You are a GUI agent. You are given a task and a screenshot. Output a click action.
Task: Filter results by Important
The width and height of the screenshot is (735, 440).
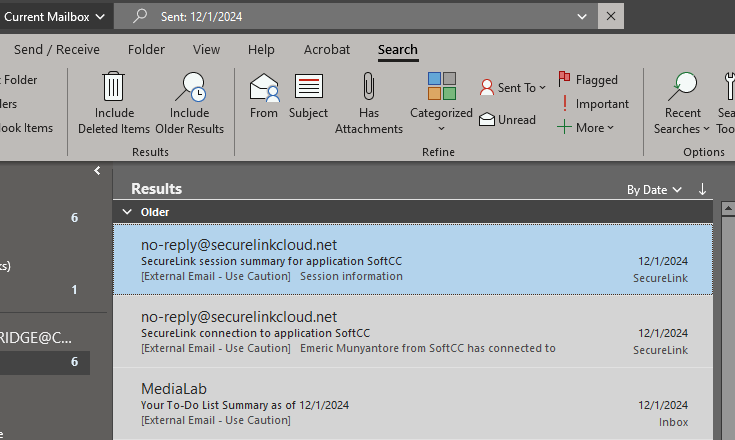click(x=594, y=104)
